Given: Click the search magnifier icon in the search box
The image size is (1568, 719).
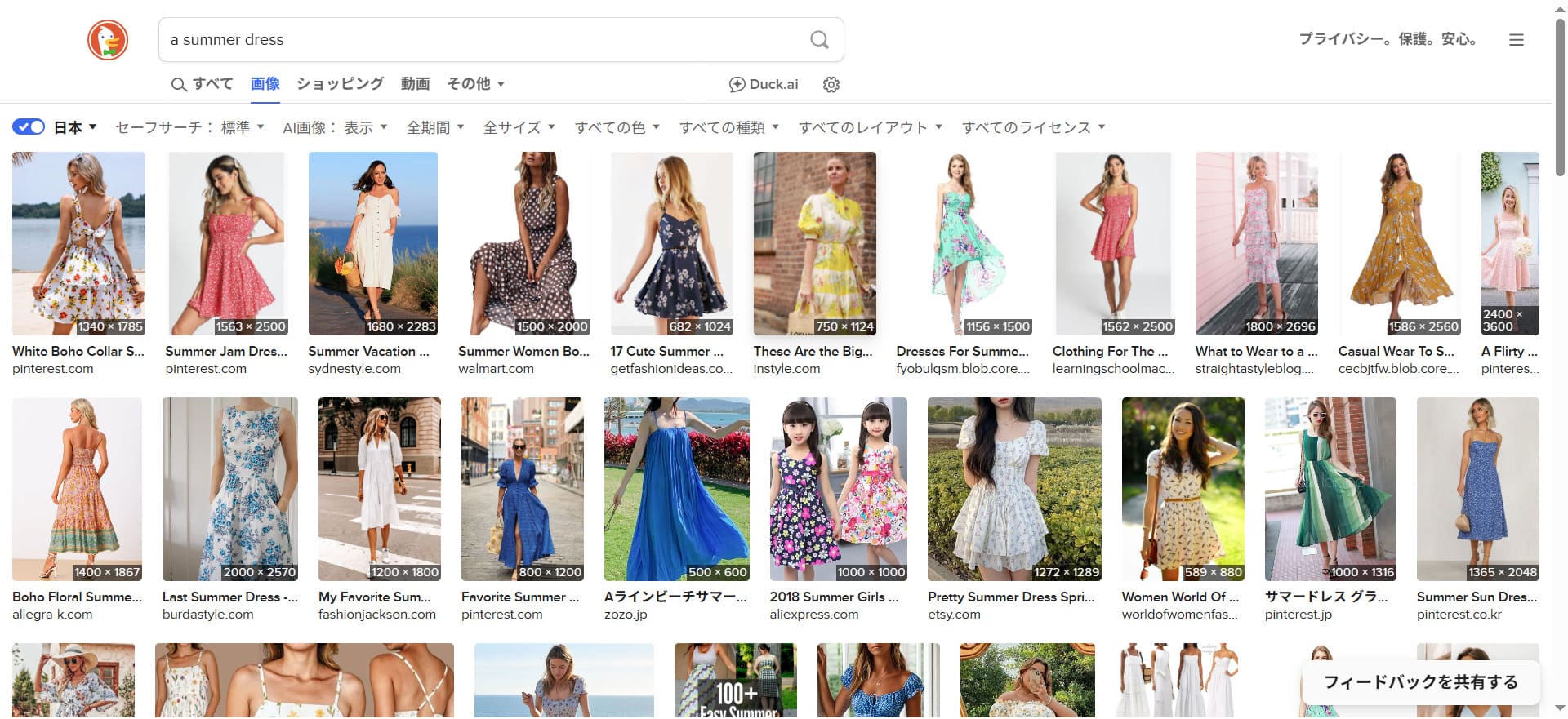Looking at the screenshot, I should point(819,39).
